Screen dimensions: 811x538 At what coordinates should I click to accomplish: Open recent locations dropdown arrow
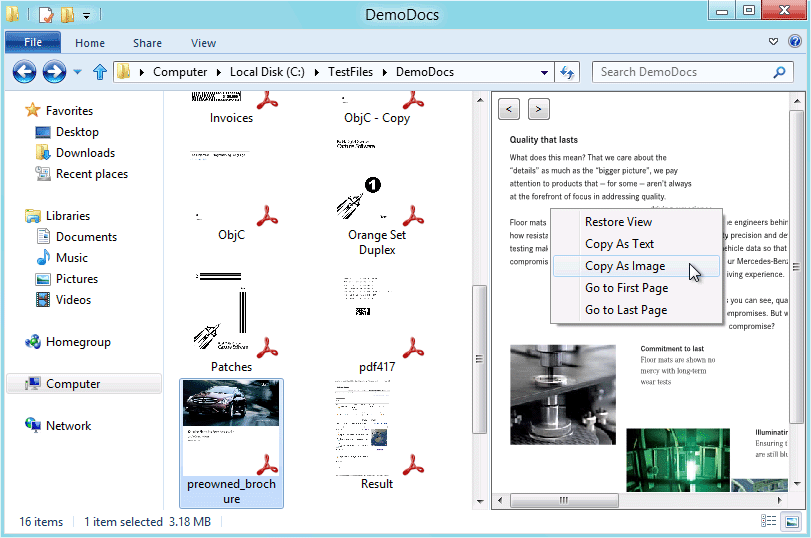pos(78,72)
